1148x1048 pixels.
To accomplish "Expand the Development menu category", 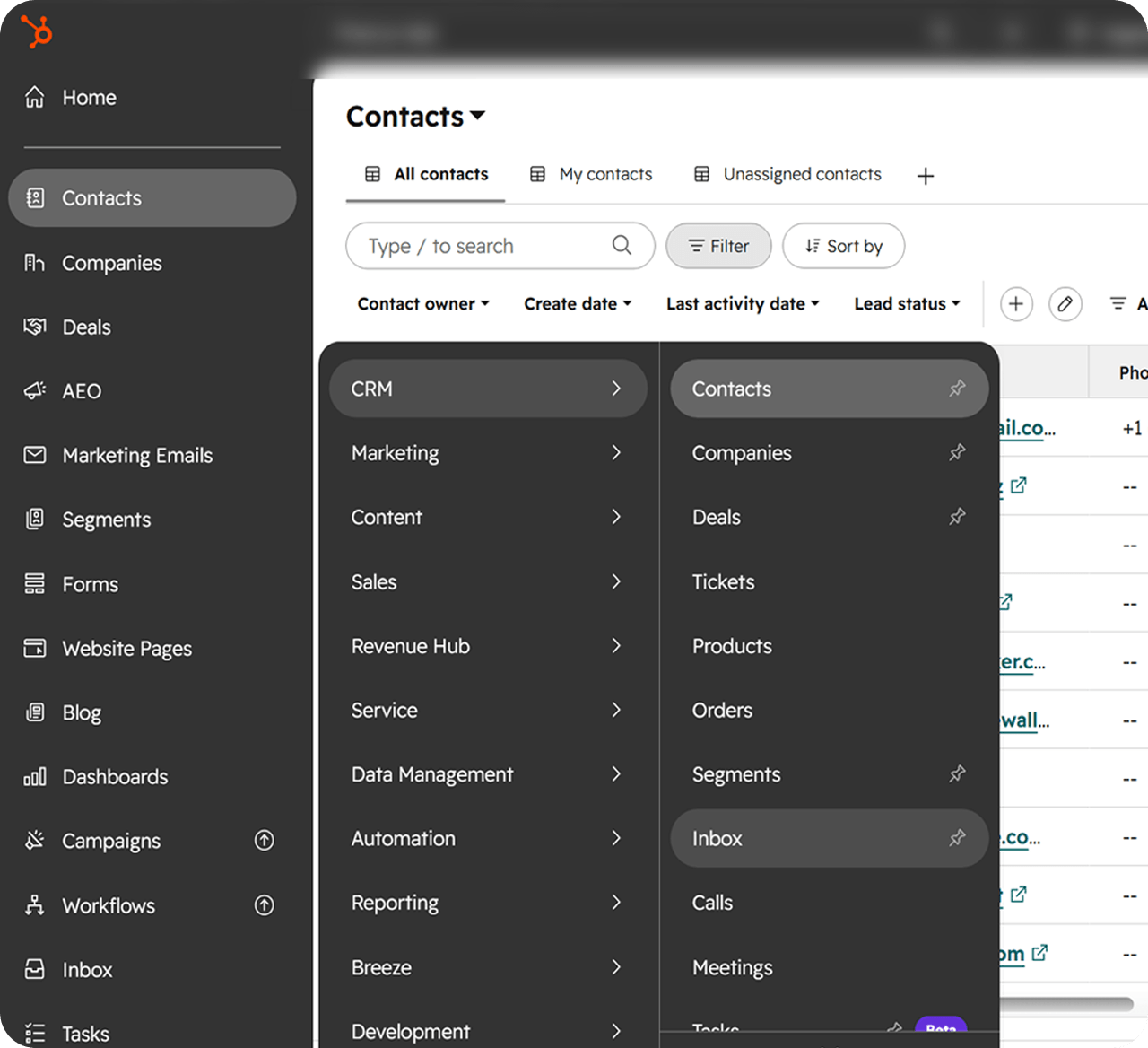I will 488,1031.
